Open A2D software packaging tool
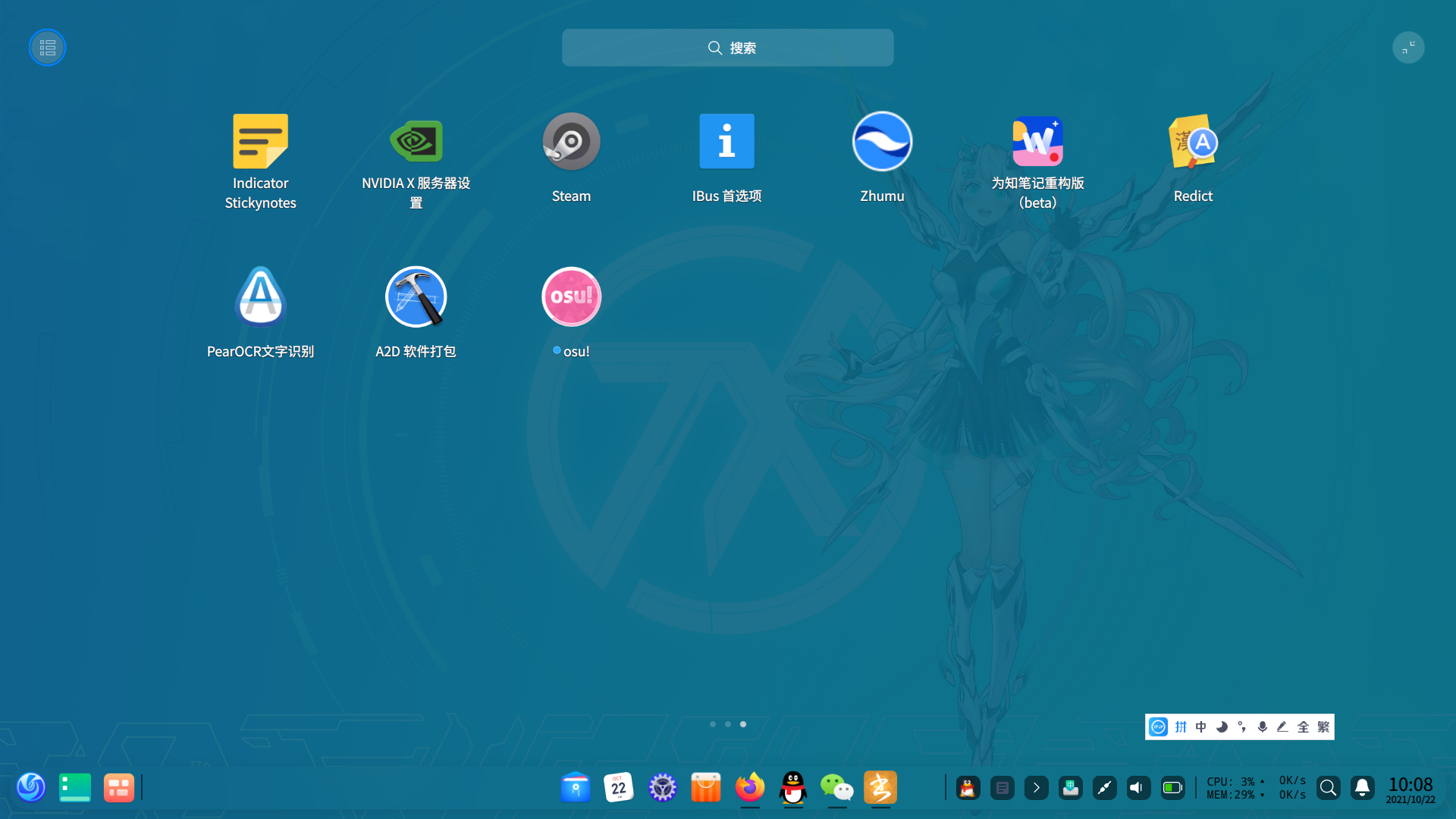This screenshot has width=1456, height=819. tap(416, 297)
